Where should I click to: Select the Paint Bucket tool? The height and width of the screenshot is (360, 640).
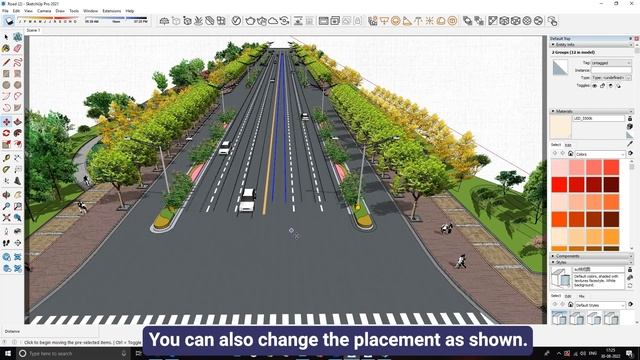tap(6, 49)
